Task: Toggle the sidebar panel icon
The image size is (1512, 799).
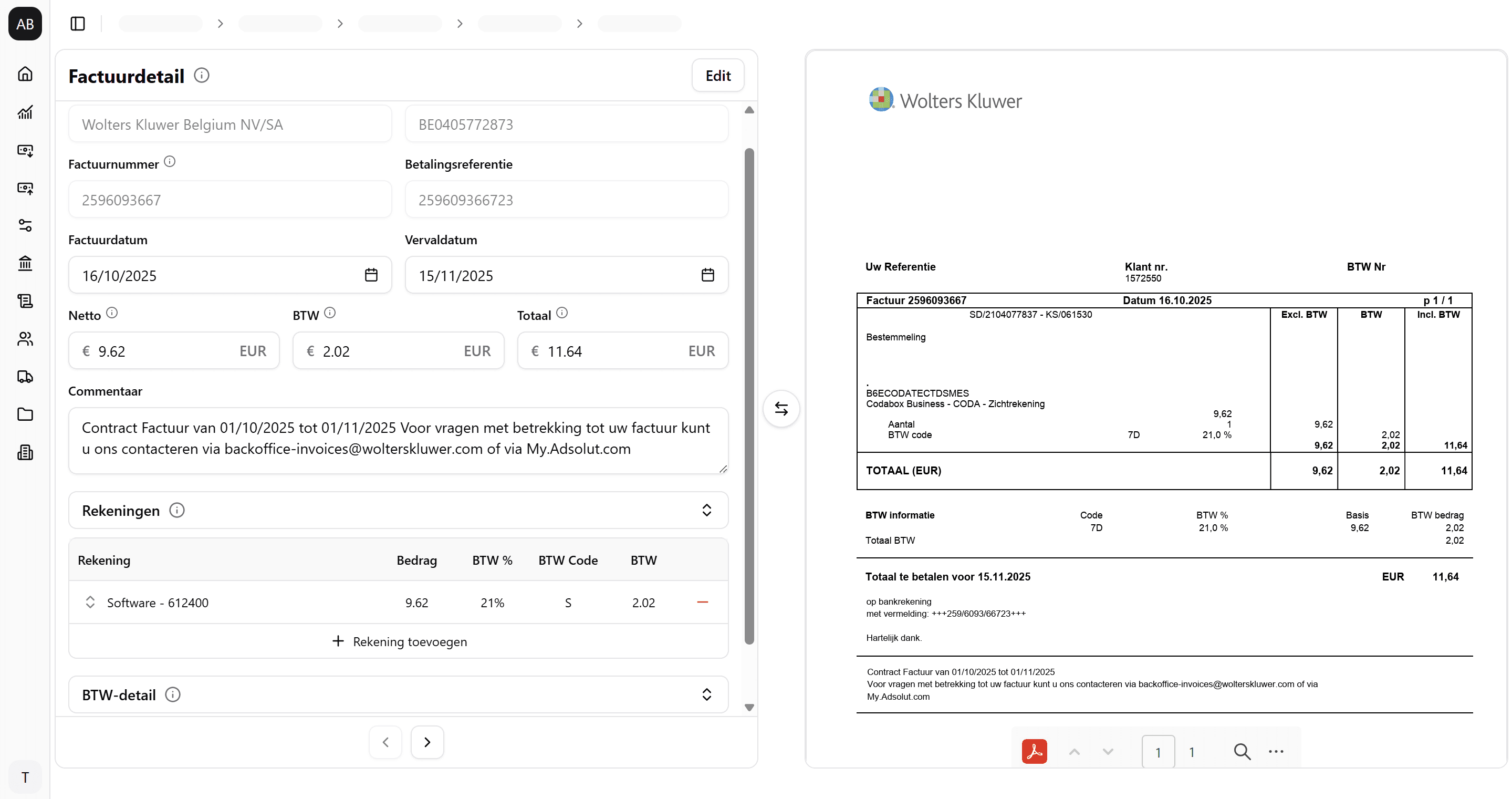Action: click(x=78, y=24)
